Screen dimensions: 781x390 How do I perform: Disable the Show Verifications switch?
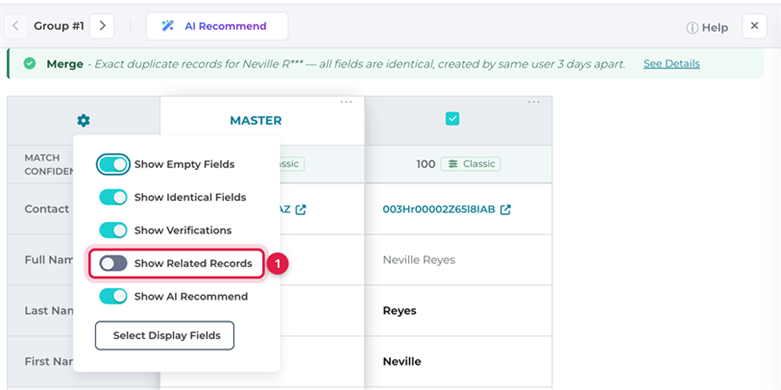113,230
